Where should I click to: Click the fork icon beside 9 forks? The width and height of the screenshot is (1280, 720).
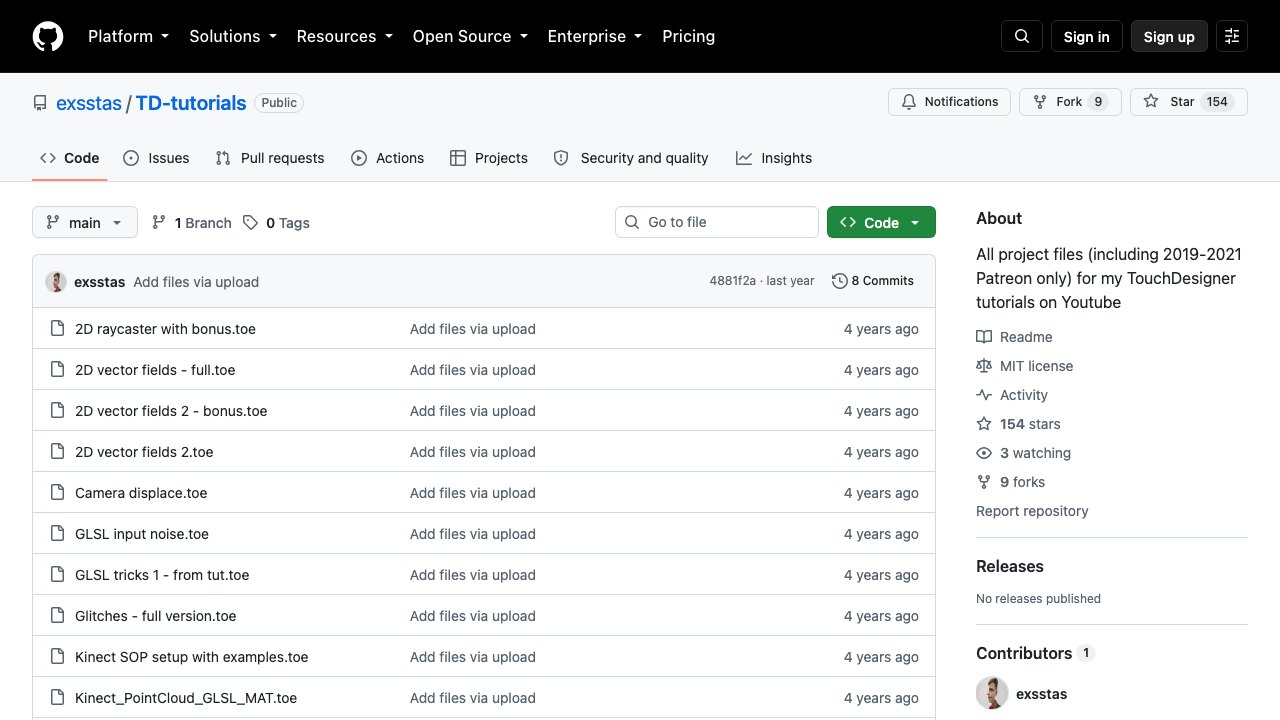[x=984, y=482]
